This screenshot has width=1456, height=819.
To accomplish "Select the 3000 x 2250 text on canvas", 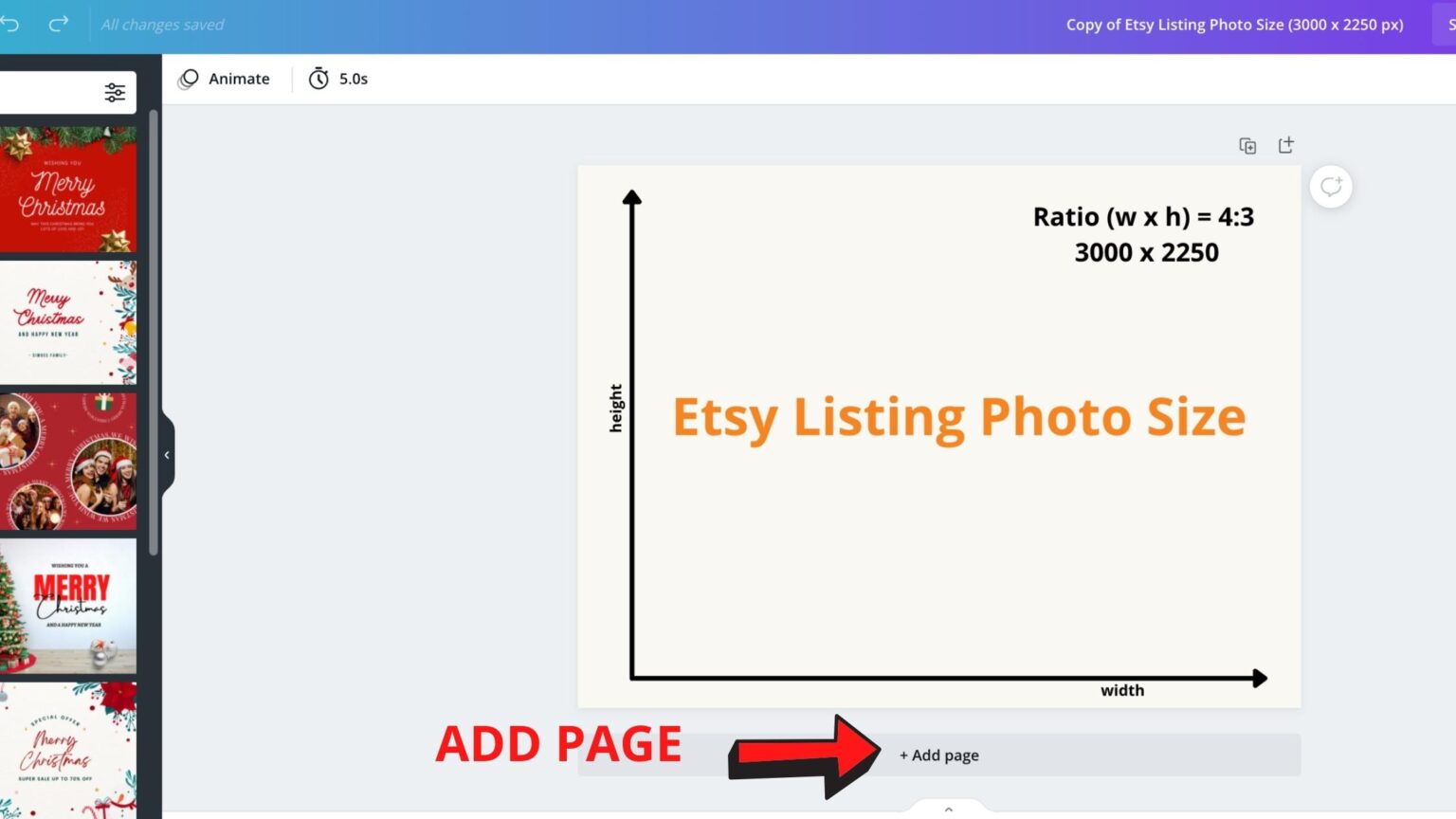I will pyautogui.click(x=1146, y=253).
